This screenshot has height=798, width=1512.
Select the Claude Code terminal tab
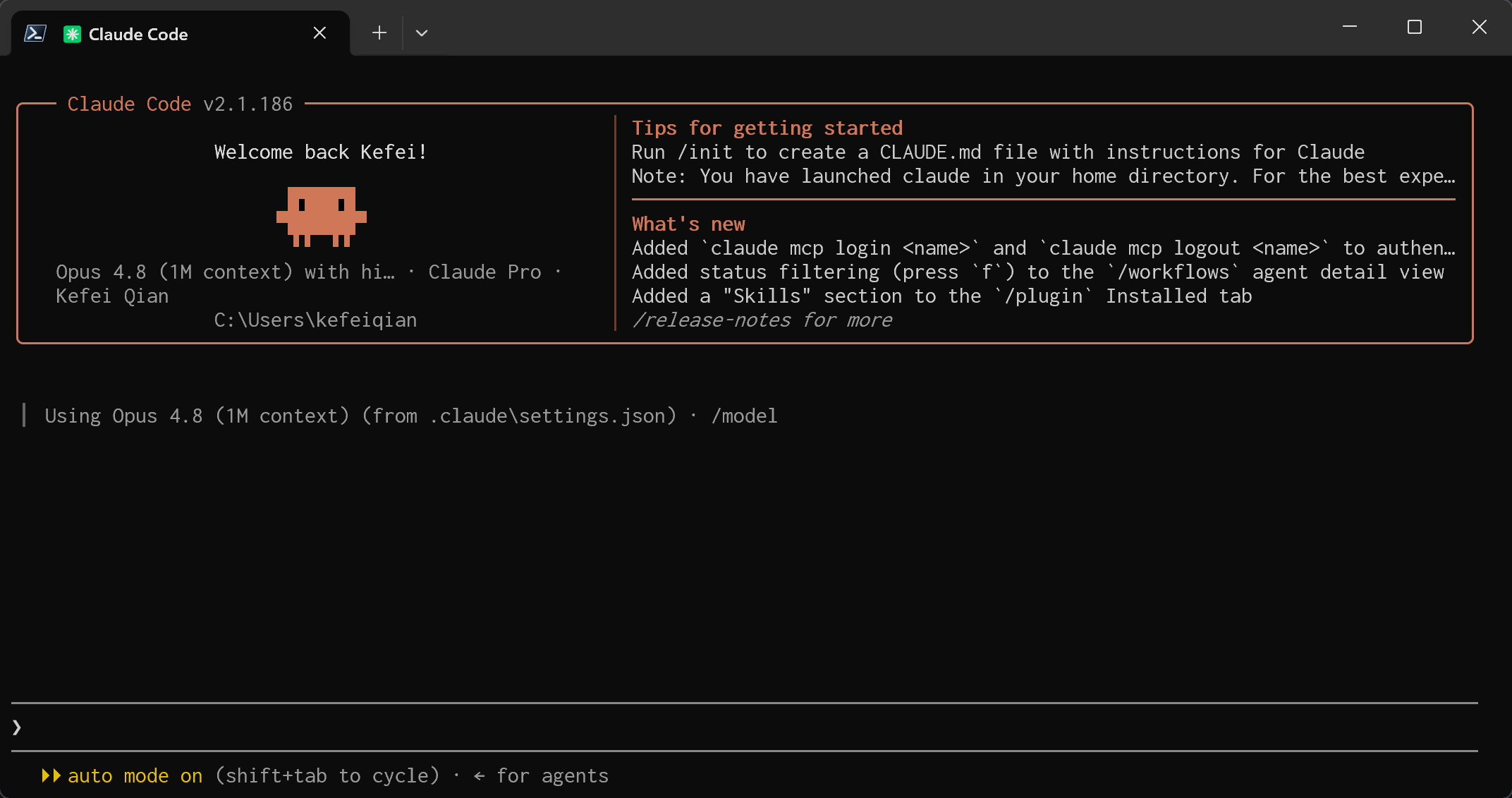(x=181, y=33)
